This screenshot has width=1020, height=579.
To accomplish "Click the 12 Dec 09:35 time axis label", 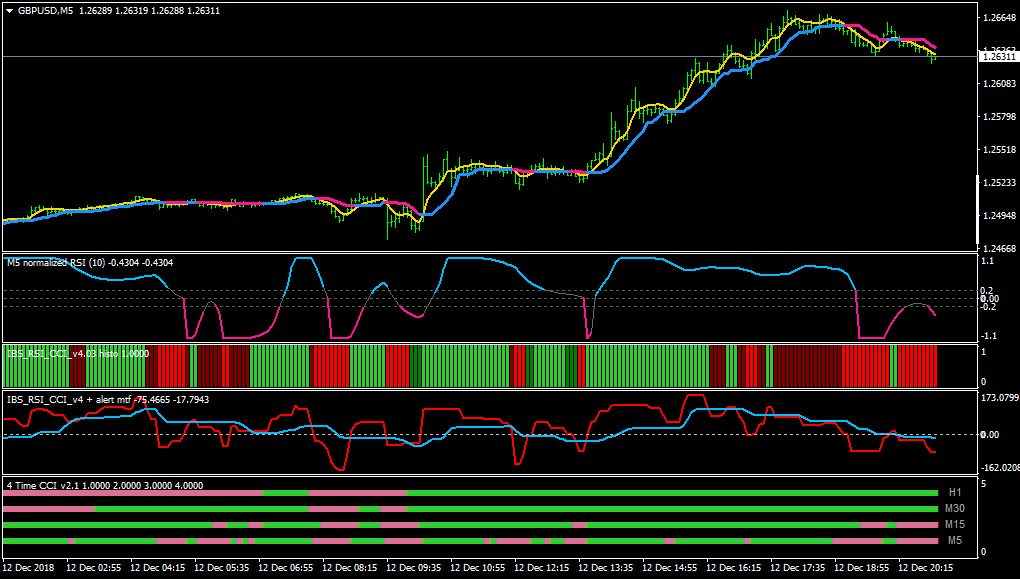I will [x=414, y=567].
